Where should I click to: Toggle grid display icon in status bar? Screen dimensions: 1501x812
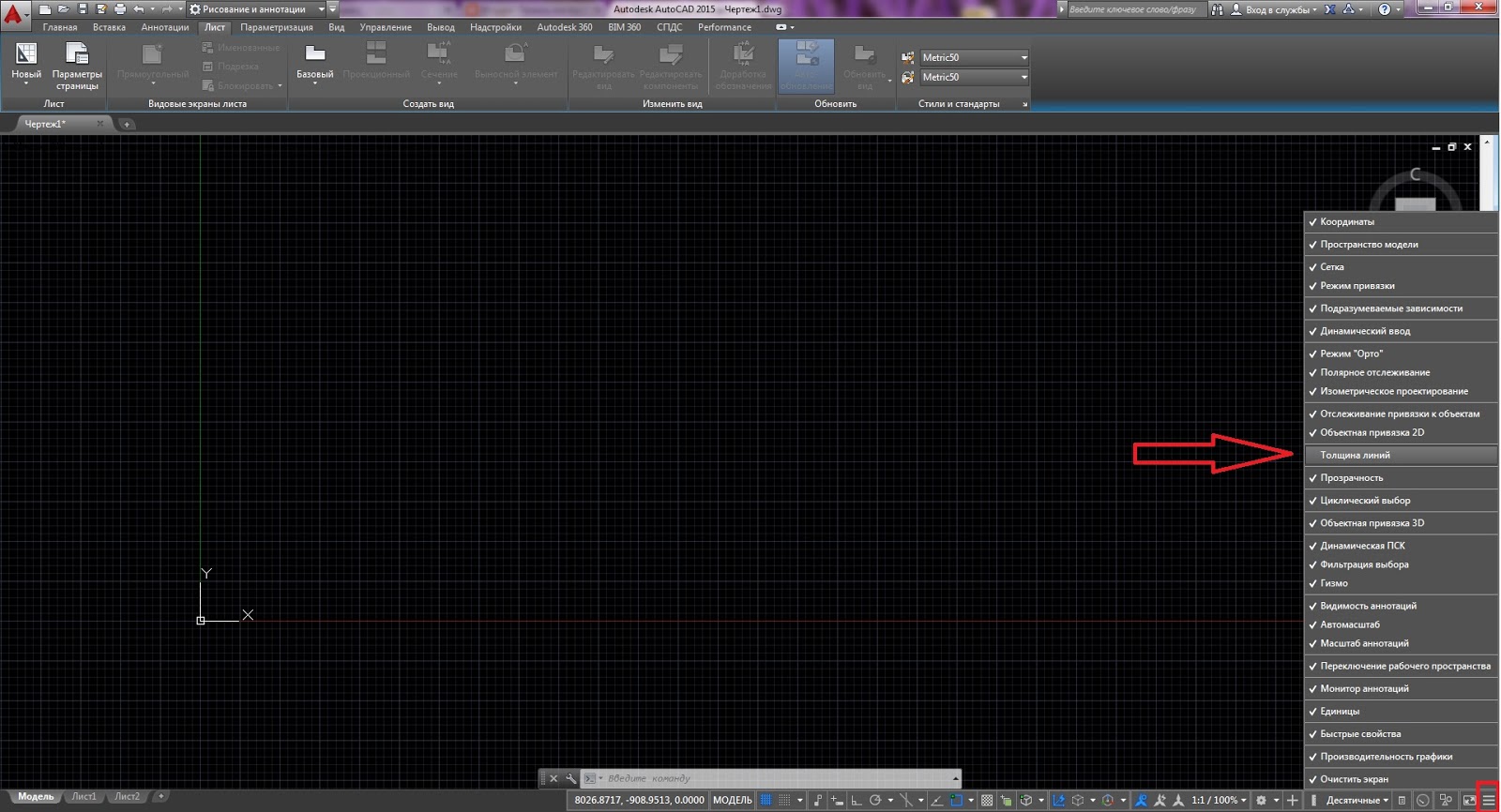[766, 800]
